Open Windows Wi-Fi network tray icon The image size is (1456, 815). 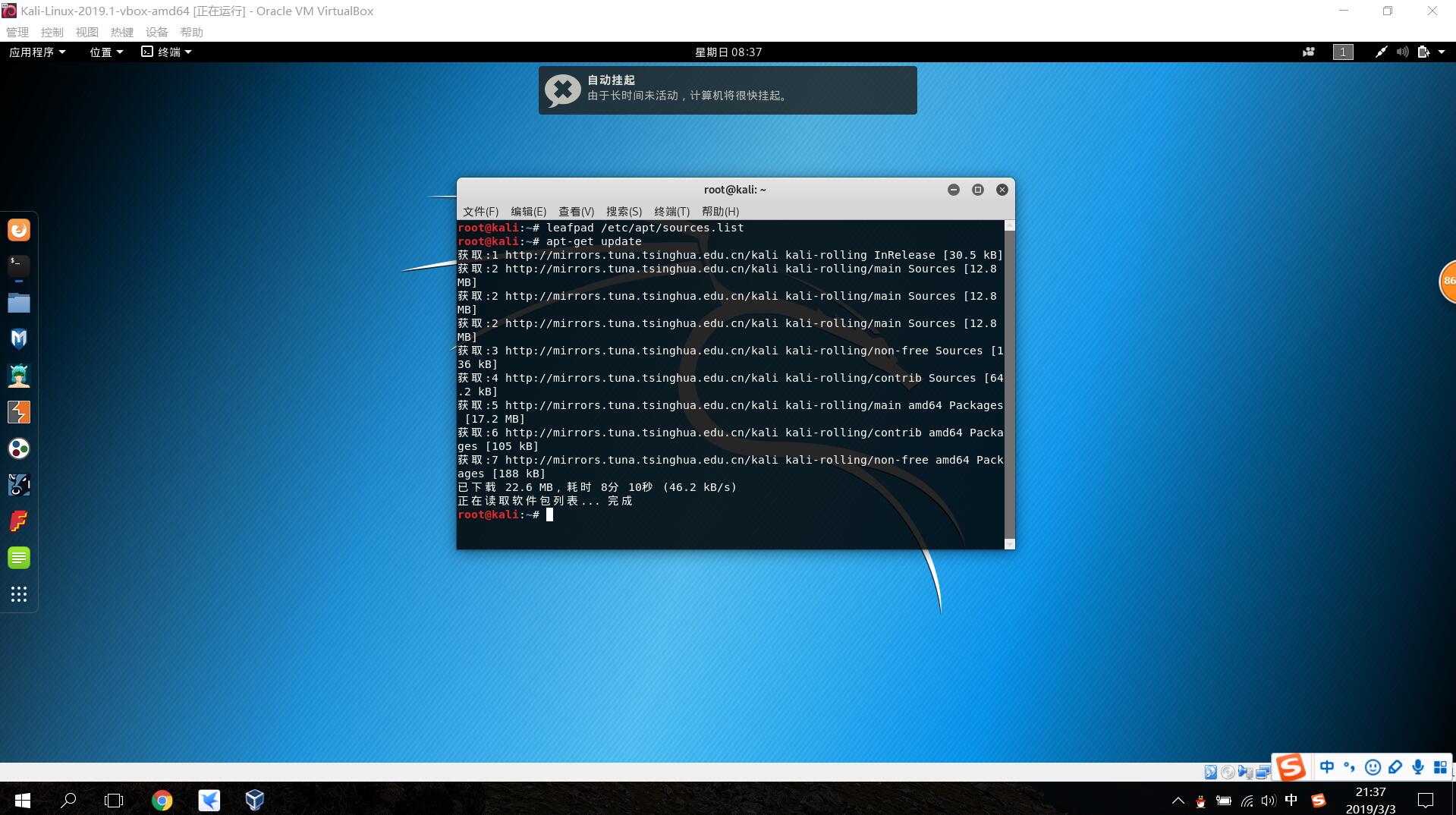pos(1247,801)
